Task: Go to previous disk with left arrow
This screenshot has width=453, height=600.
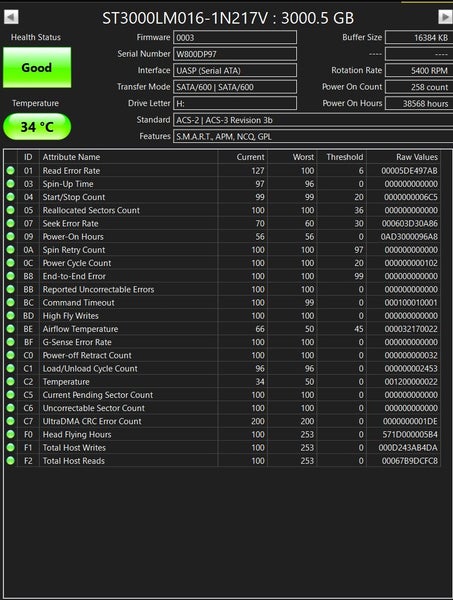Action: (11, 17)
